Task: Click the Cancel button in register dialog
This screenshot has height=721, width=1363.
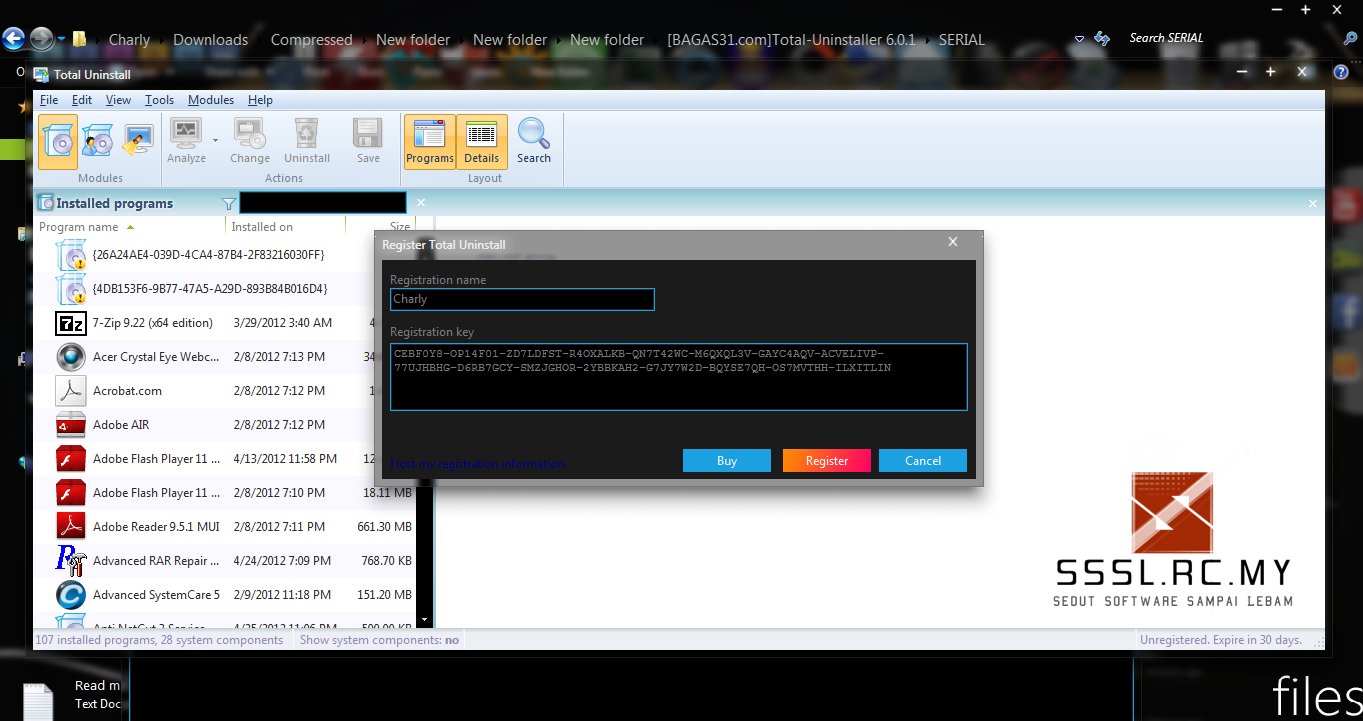Action: [923, 461]
